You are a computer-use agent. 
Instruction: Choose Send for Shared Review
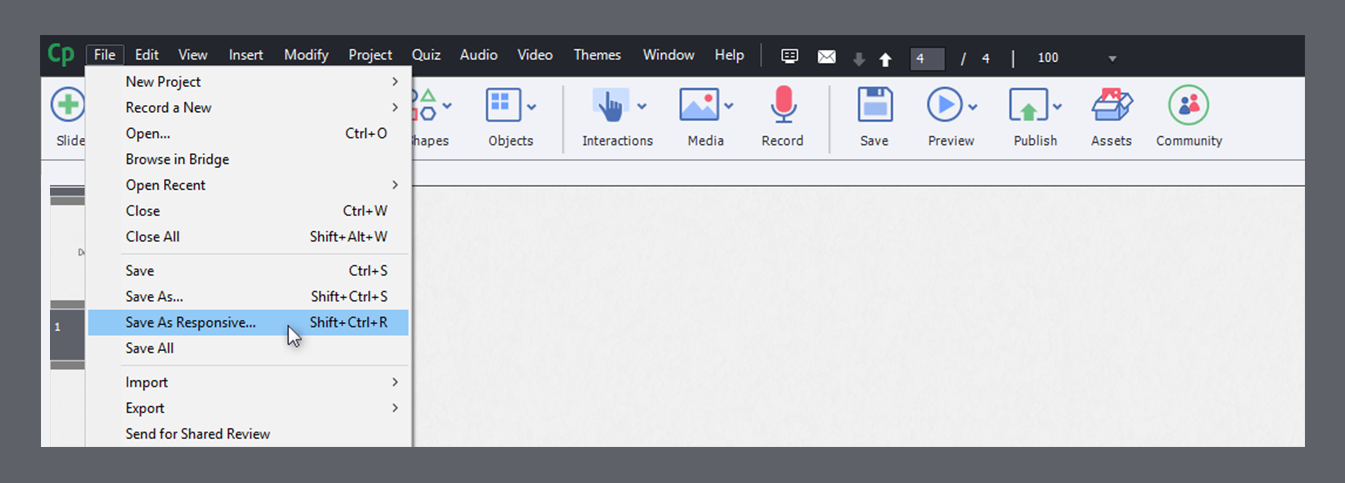248,435
